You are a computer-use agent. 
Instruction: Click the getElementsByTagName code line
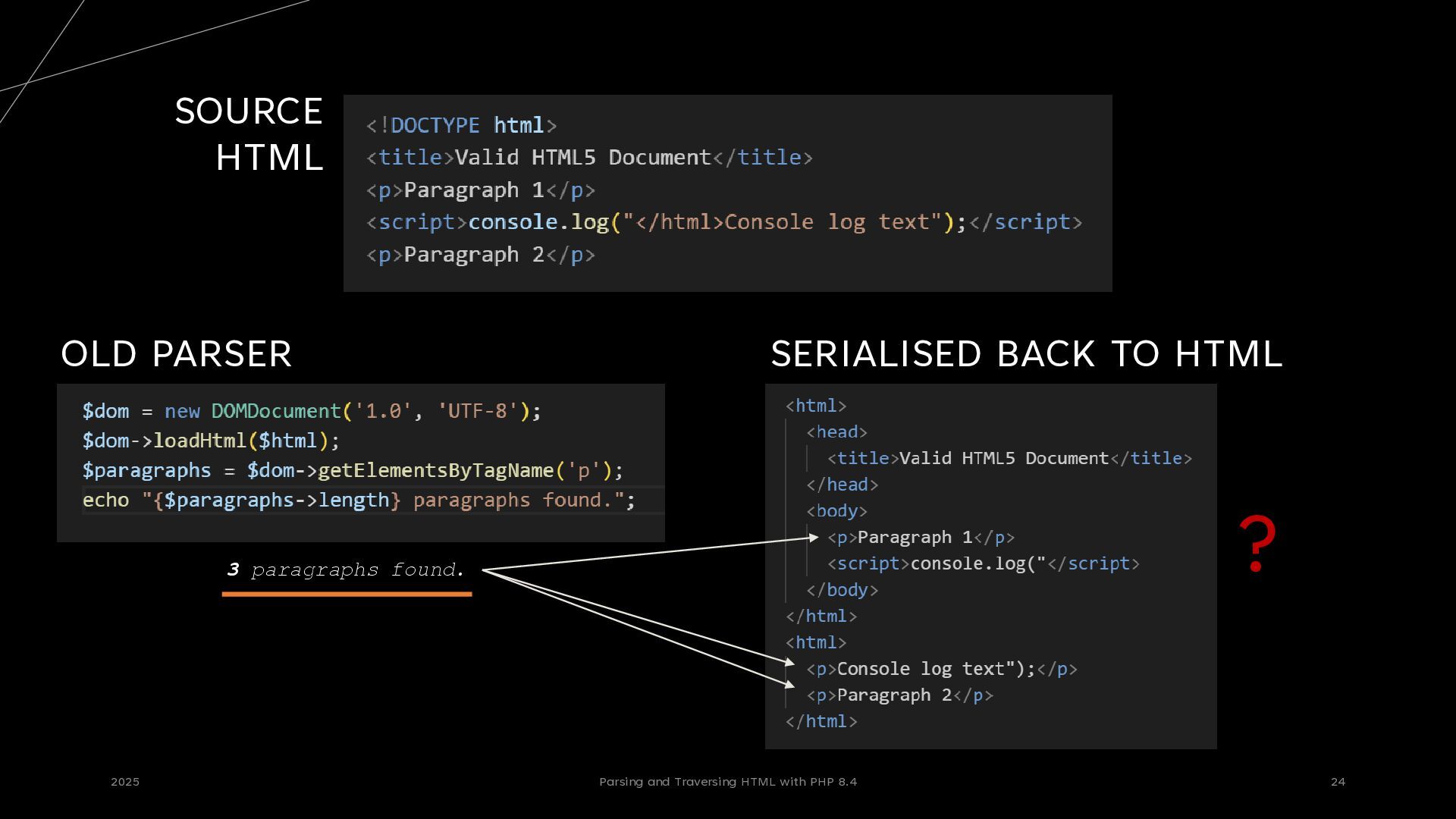[x=352, y=470]
